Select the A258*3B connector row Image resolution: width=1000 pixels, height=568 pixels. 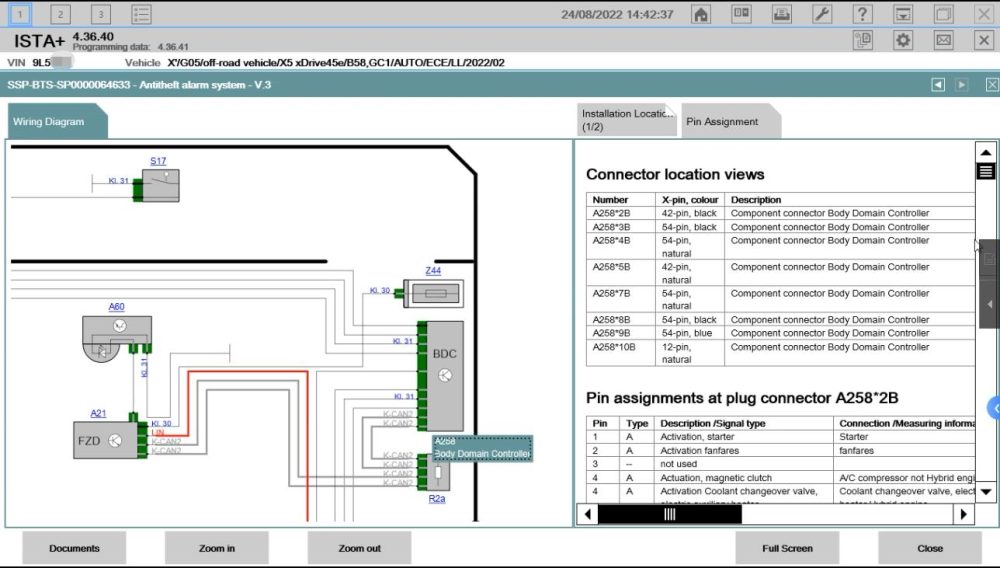click(x=781, y=227)
